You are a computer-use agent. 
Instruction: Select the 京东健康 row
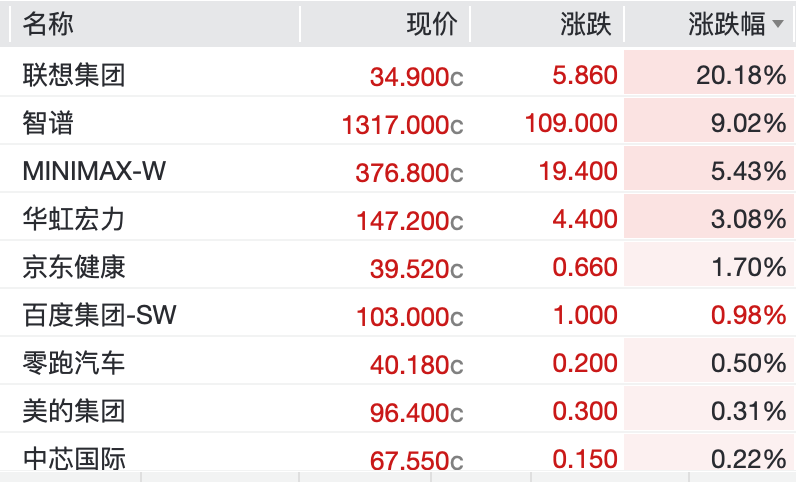coord(398,267)
